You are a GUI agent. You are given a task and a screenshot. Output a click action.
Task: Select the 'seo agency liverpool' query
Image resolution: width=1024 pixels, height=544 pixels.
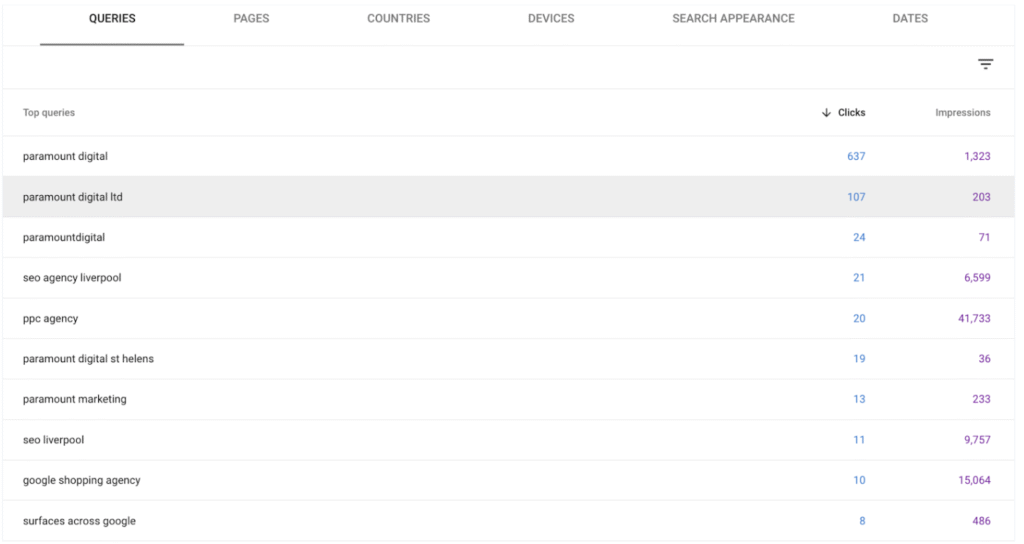(72, 278)
